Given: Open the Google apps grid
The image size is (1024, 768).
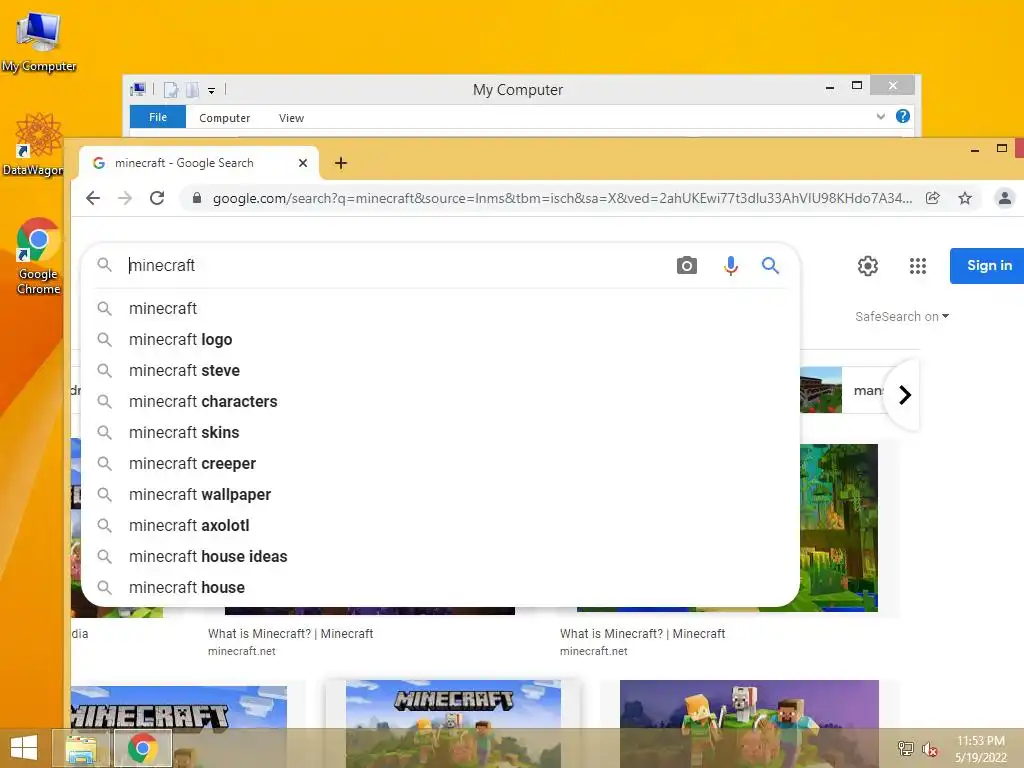Looking at the screenshot, I should click(x=918, y=266).
